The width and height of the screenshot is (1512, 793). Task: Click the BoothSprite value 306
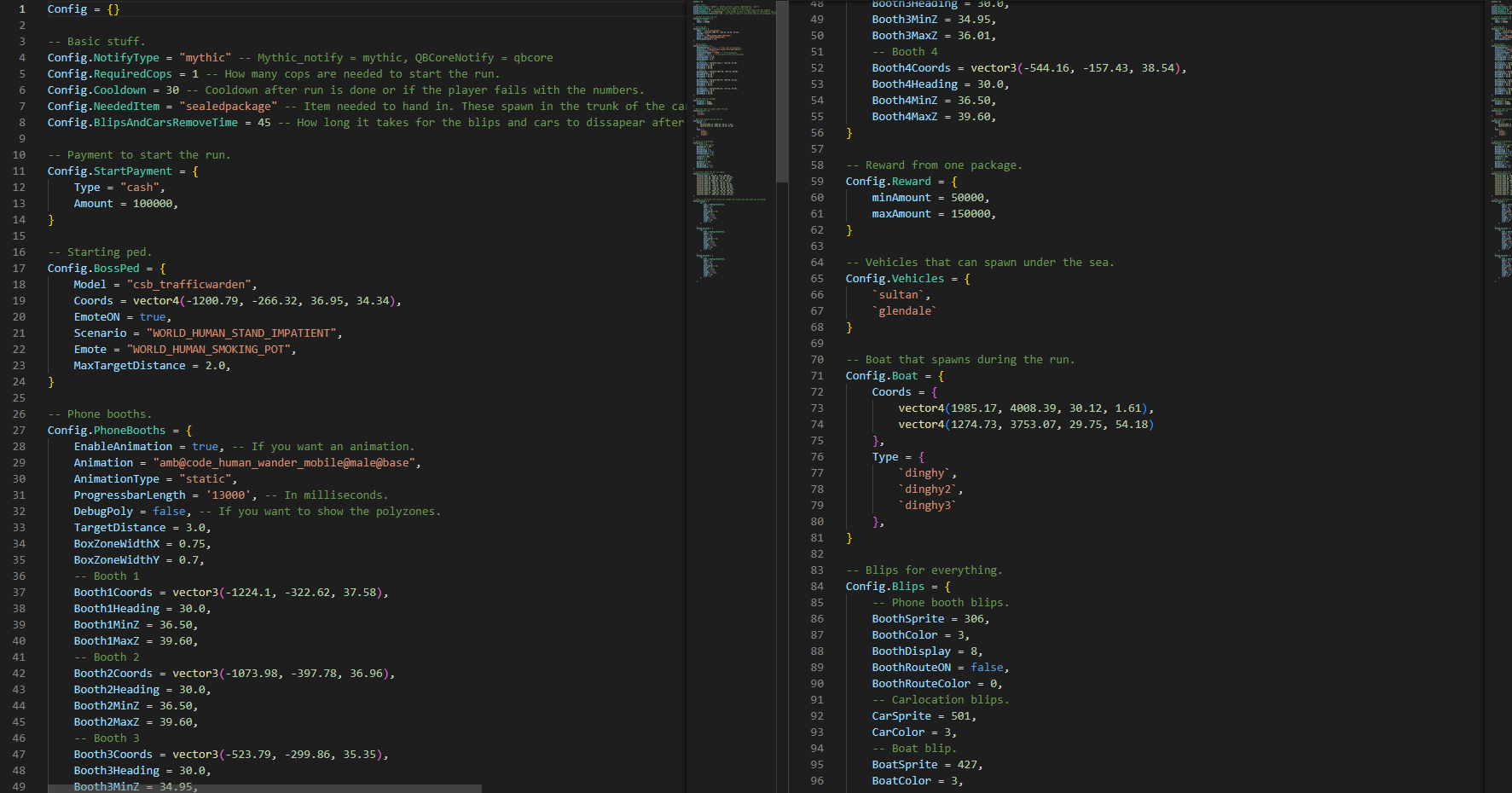coord(973,619)
